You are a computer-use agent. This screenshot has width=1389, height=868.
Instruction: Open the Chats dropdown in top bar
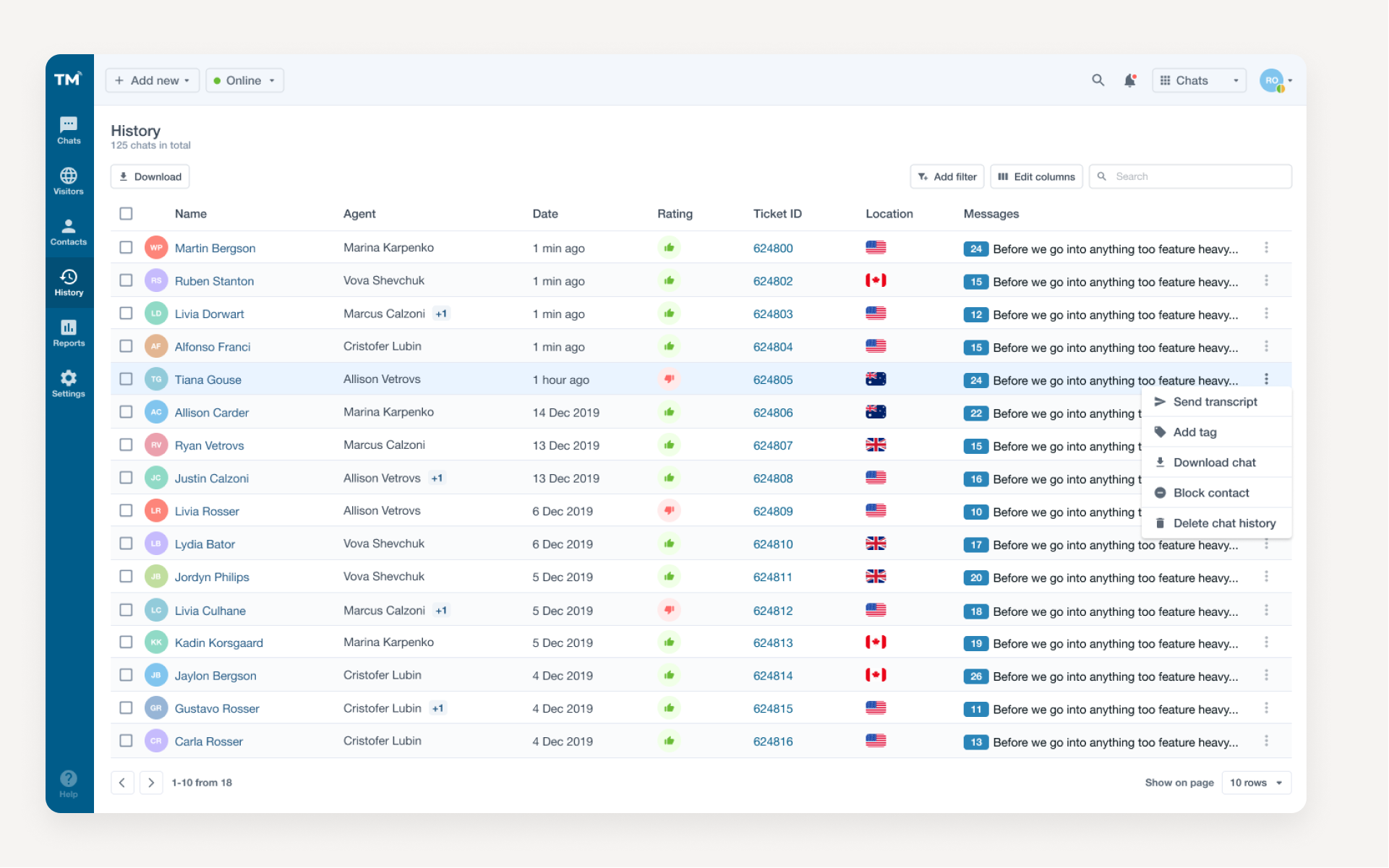click(x=1198, y=80)
